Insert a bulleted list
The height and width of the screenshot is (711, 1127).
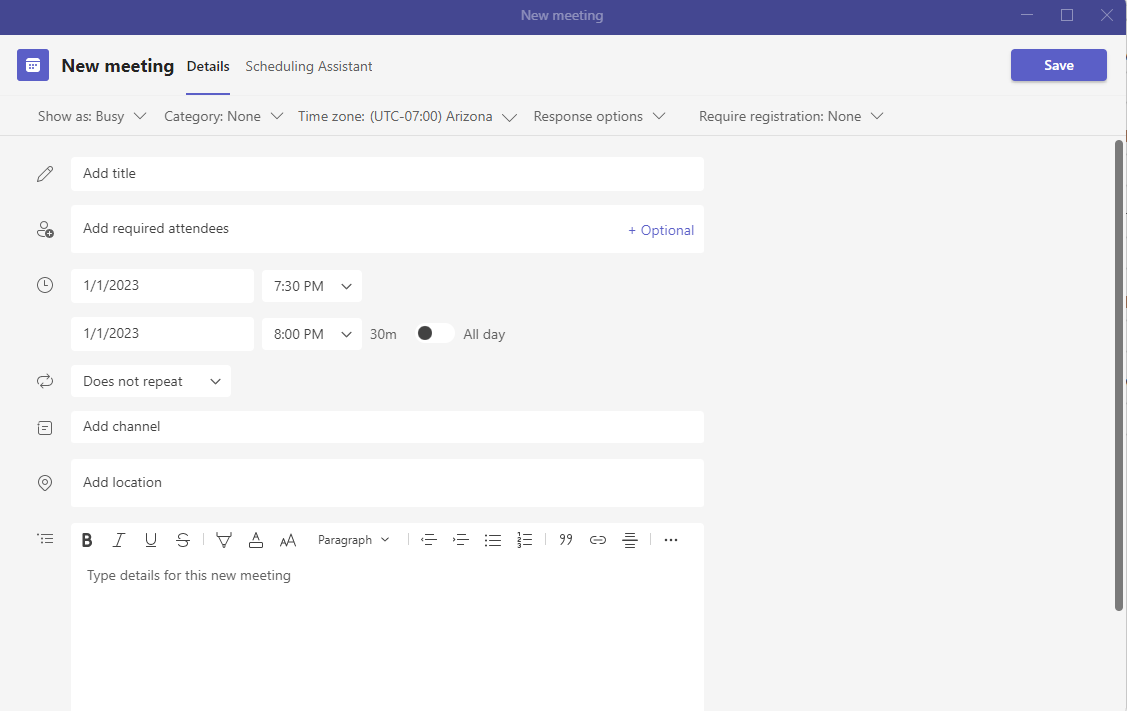tap(492, 540)
